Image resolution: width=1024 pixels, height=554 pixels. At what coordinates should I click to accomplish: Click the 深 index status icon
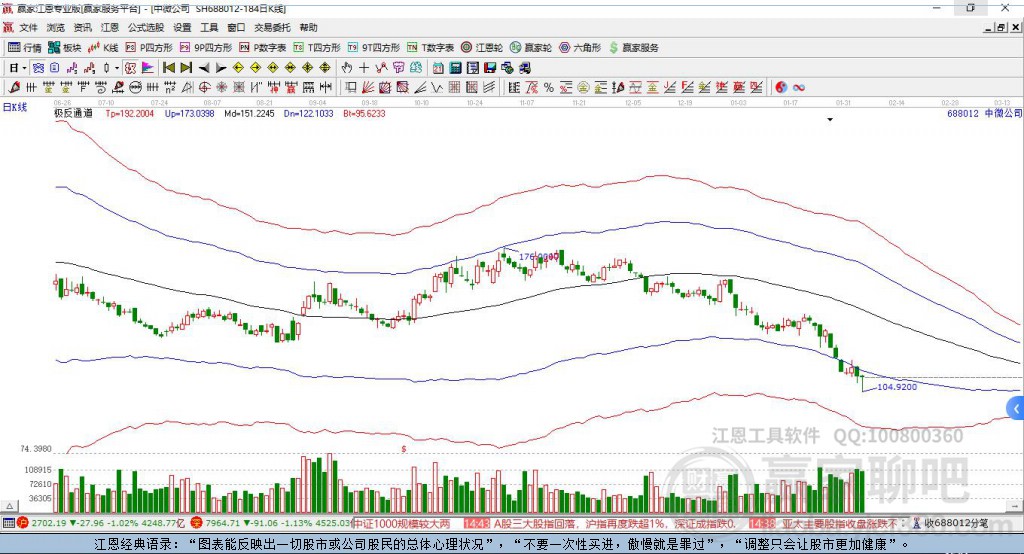[x=197, y=523]
